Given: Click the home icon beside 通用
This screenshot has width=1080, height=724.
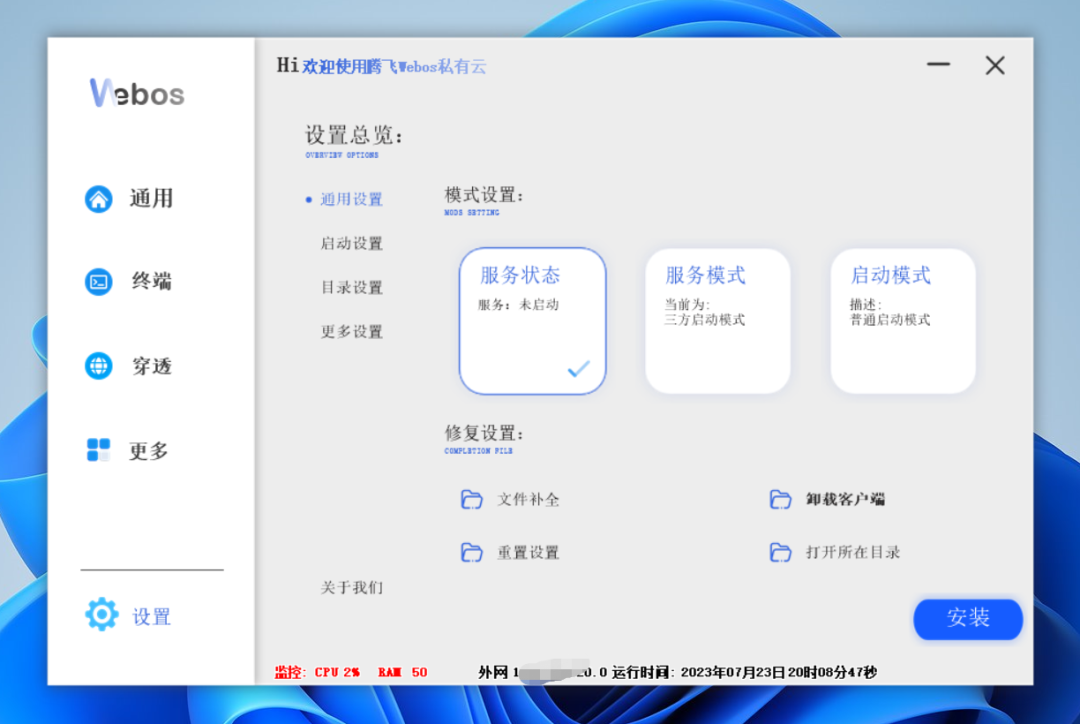Looking at the screenshot, I should 98,199.
